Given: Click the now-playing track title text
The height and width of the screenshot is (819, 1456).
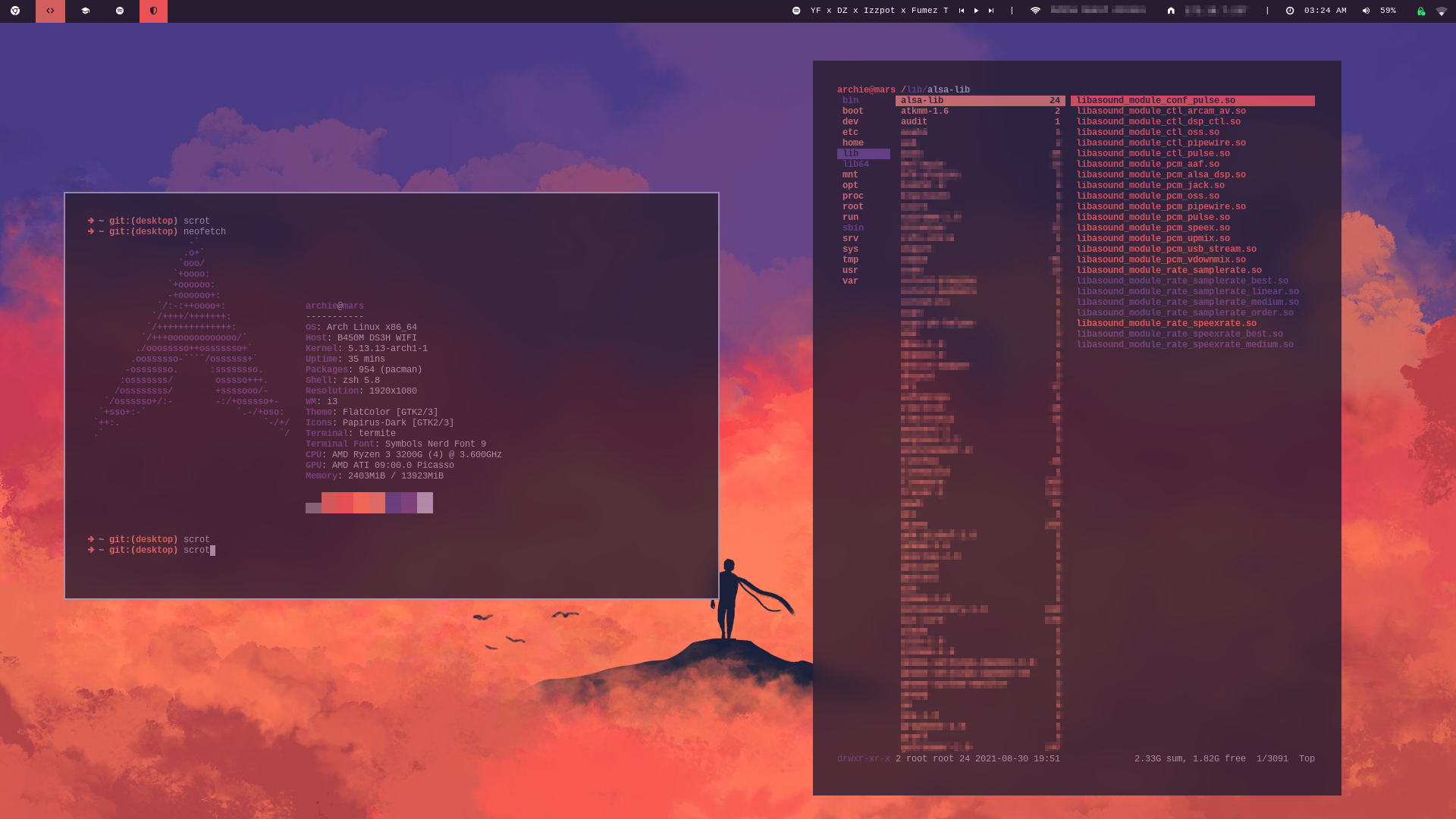Looking at the screenshot, I should 880,11.
